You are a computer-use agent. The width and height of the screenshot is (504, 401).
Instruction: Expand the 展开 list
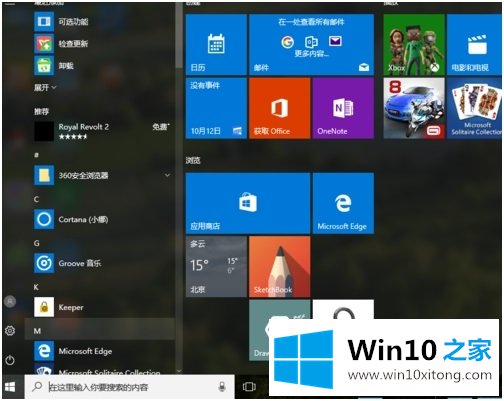coord(45,88)
